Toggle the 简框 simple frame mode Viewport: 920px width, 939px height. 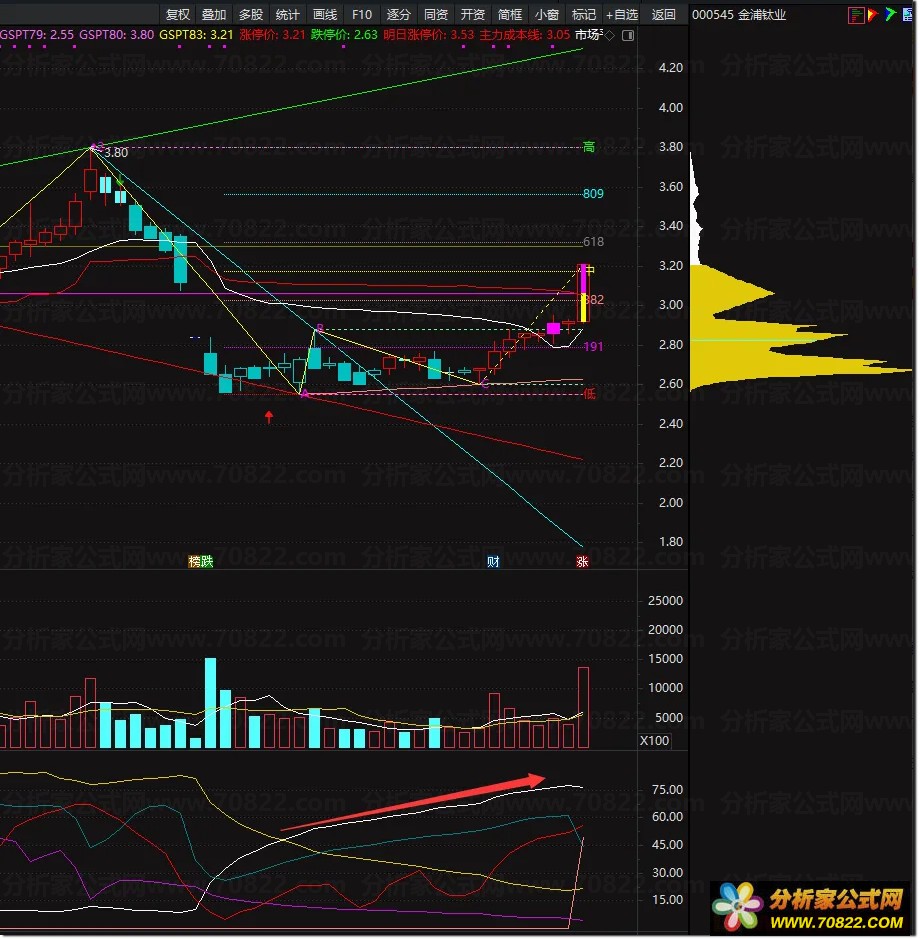(510, 14)
